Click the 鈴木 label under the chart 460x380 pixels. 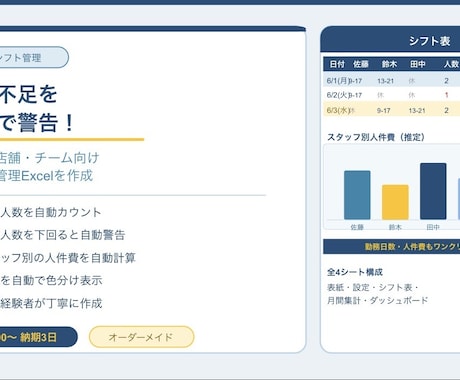(395, 227)
